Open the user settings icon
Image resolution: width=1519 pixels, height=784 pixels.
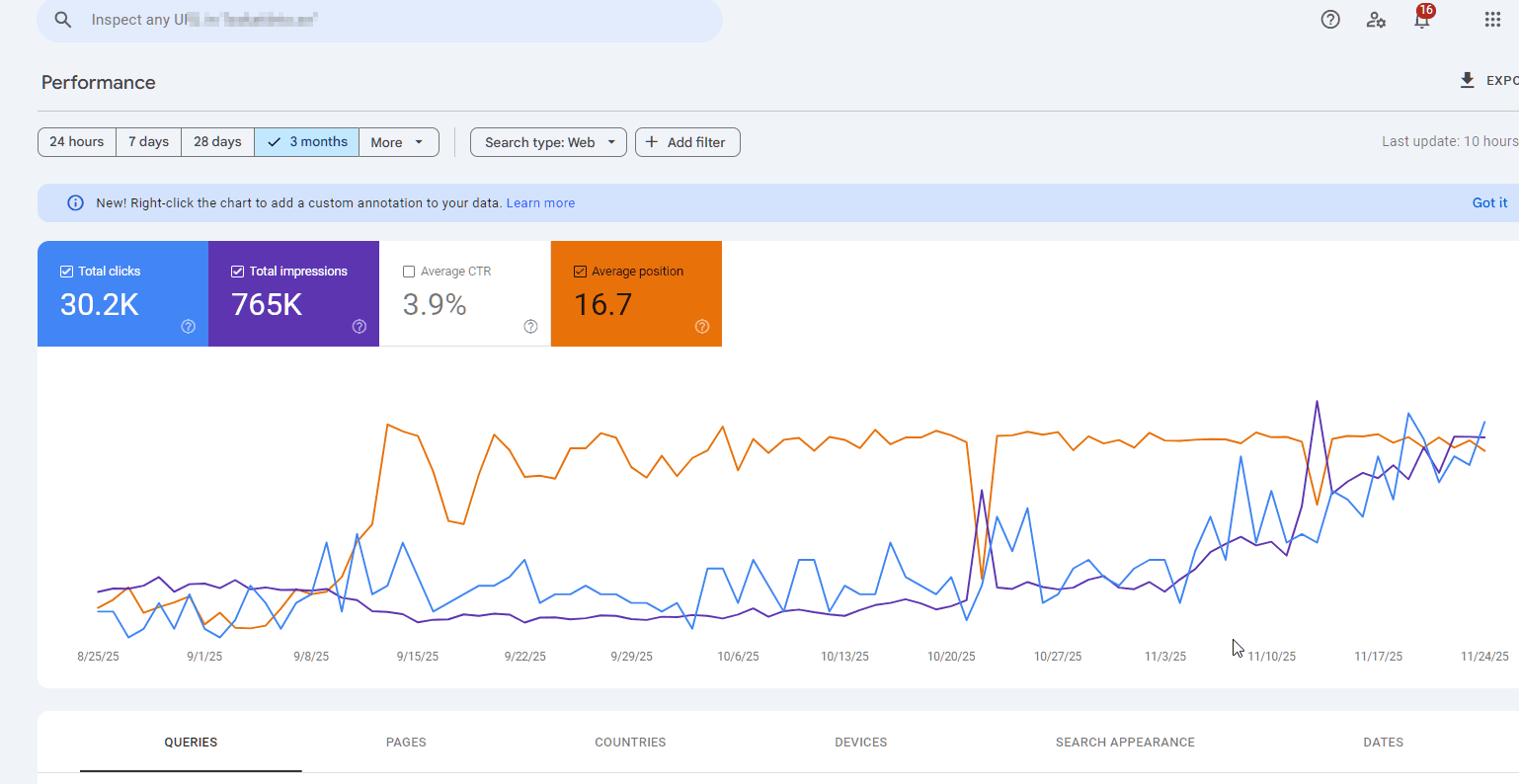(x=1376, y=20)
